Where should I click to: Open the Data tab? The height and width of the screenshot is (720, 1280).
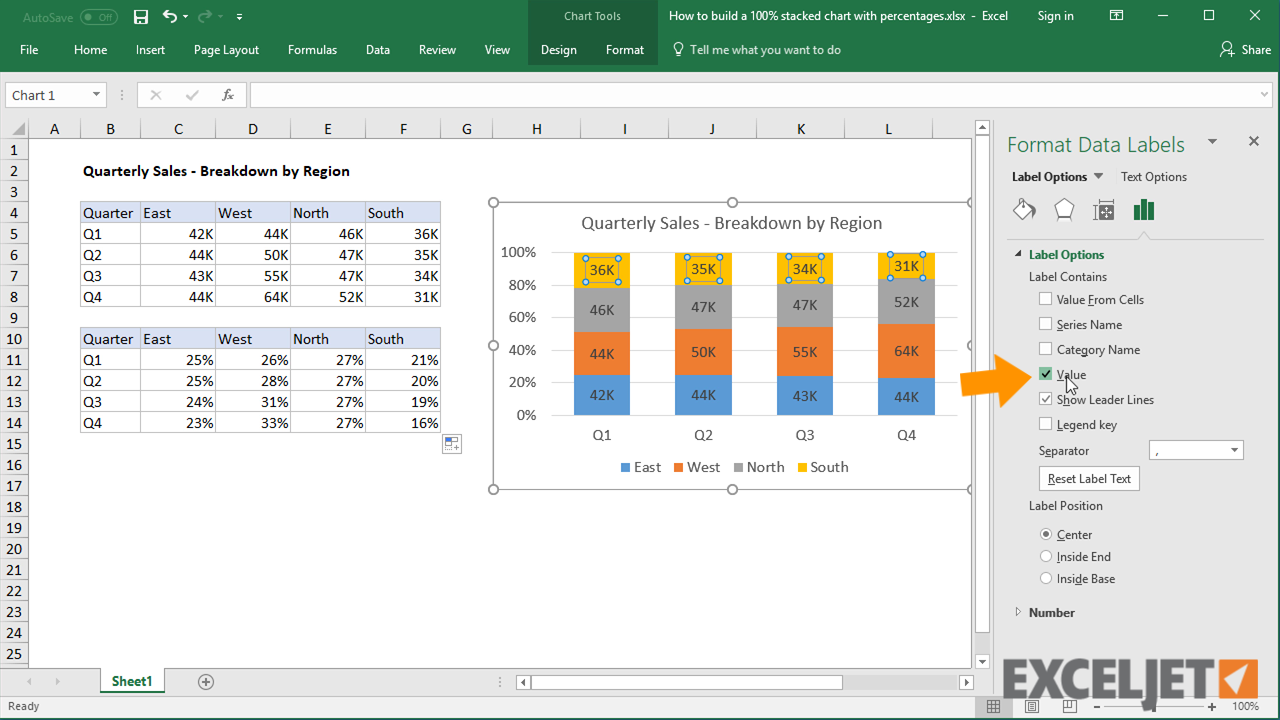[x=378, y=50]
